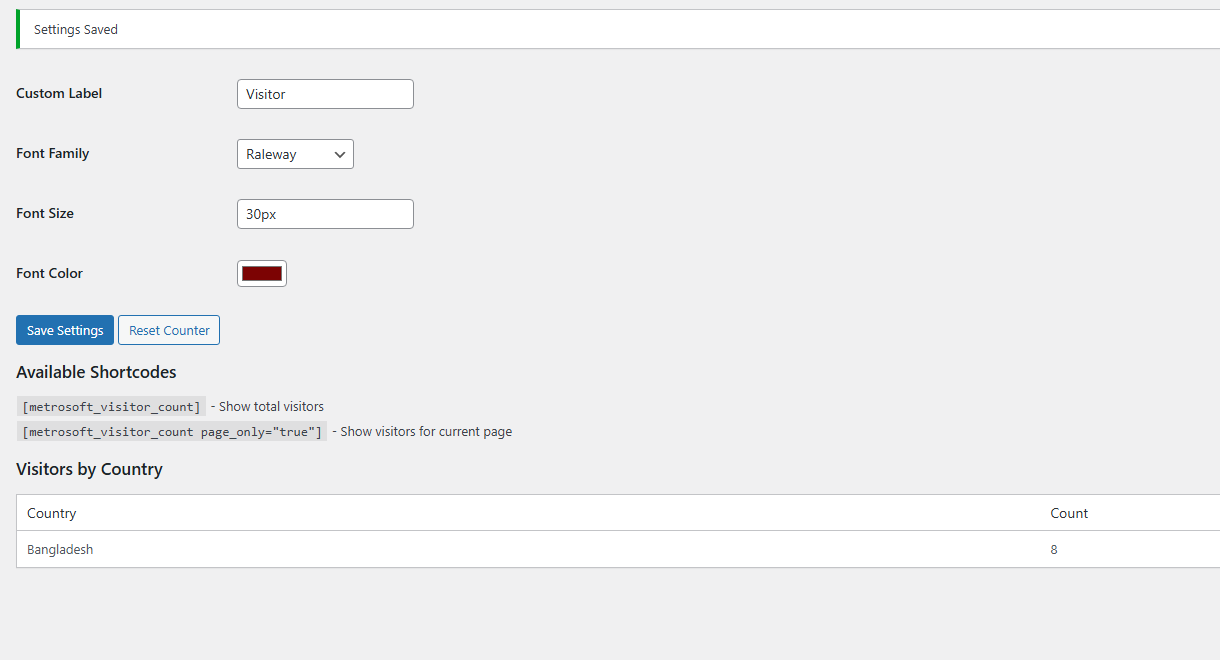Click the Country column header
This screenshot has height=660, width=1220.
tap(52, 513)
